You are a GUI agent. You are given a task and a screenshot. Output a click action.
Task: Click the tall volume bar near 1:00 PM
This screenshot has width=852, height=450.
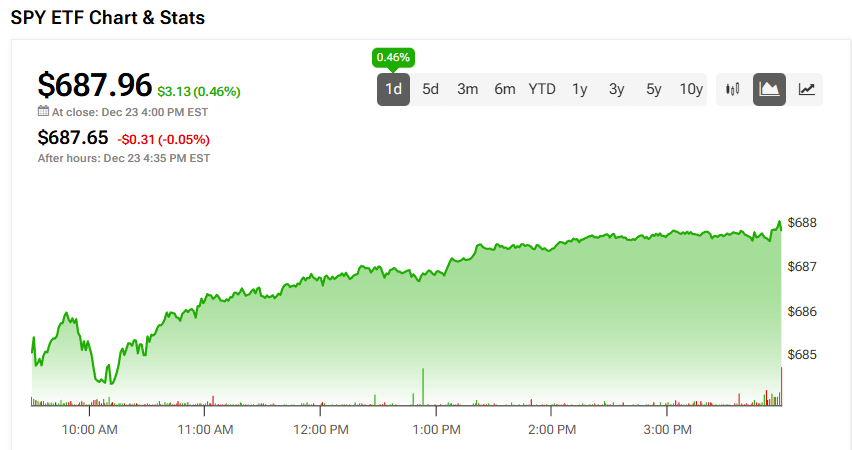[424, 387]
